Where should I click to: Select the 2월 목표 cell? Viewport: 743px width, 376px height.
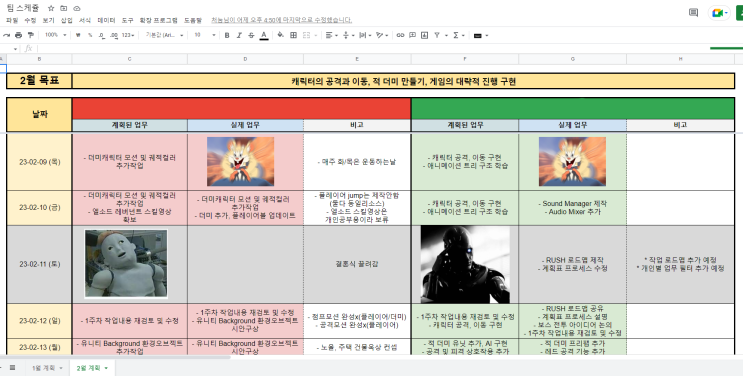39,81
